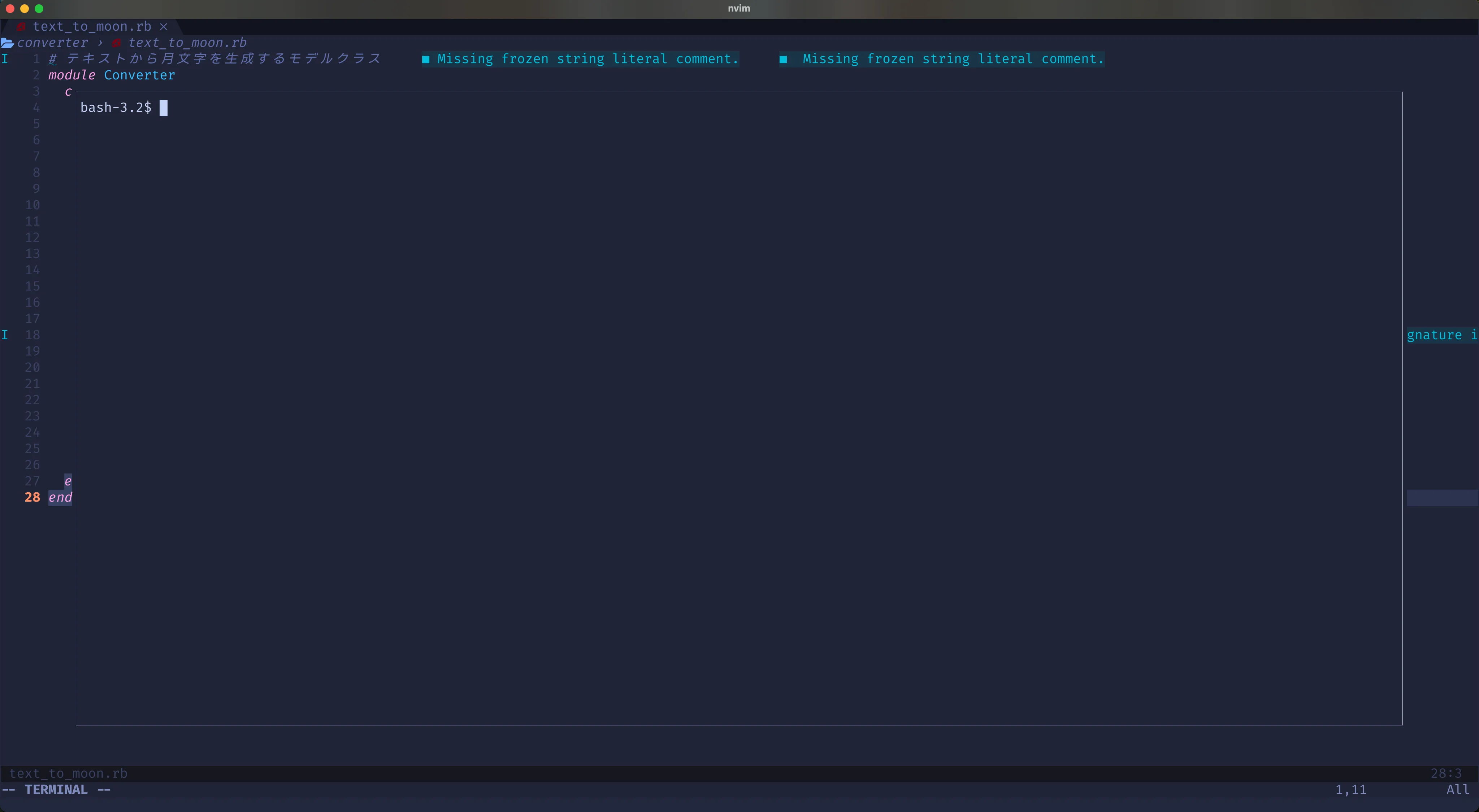The height and width of the screenshot is (812, 1479).
Task: Click first square marker before Missing frozen string
Action: [426, 59]
